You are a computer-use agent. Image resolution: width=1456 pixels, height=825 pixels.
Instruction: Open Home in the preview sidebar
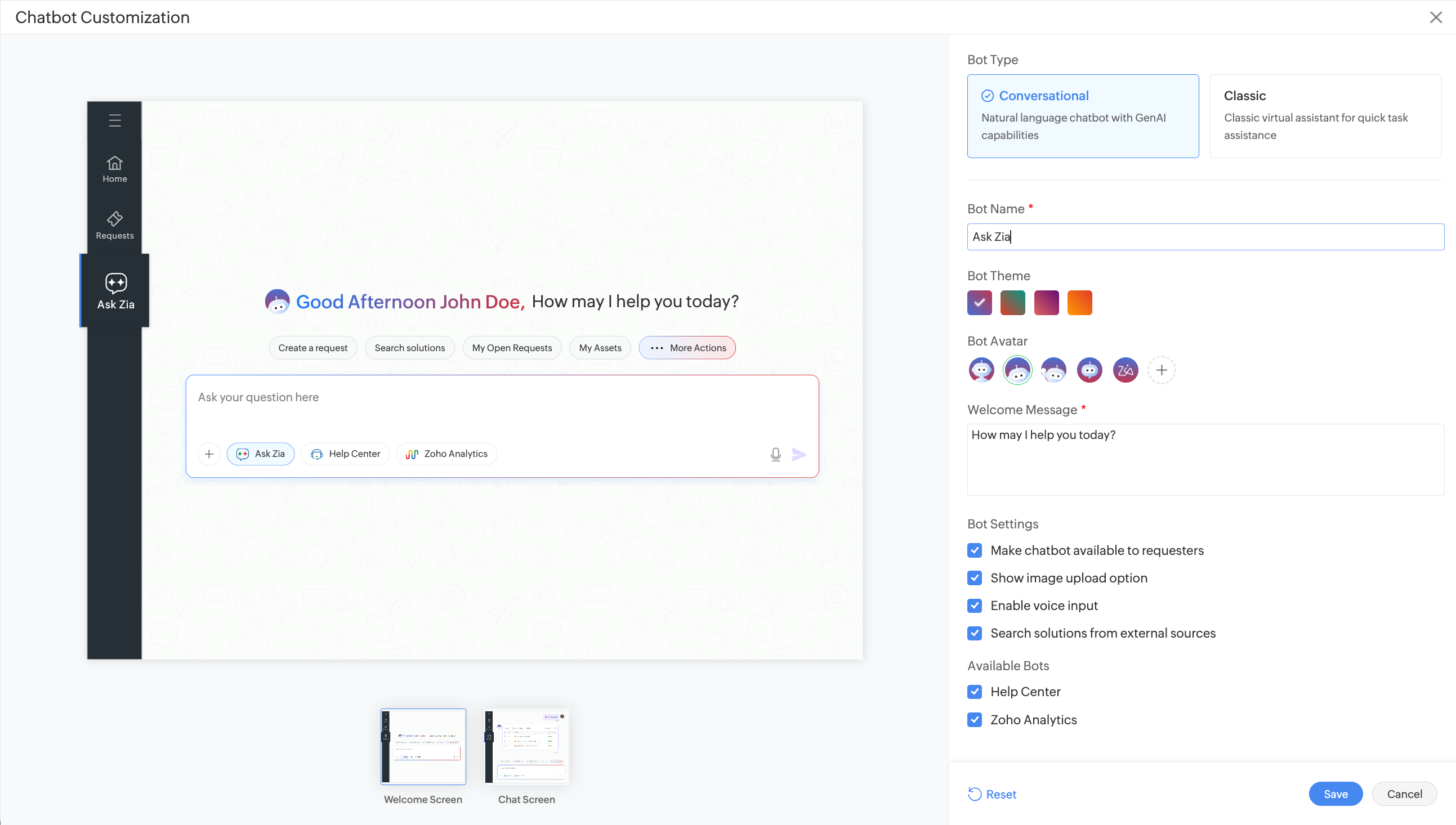point(115,169)
